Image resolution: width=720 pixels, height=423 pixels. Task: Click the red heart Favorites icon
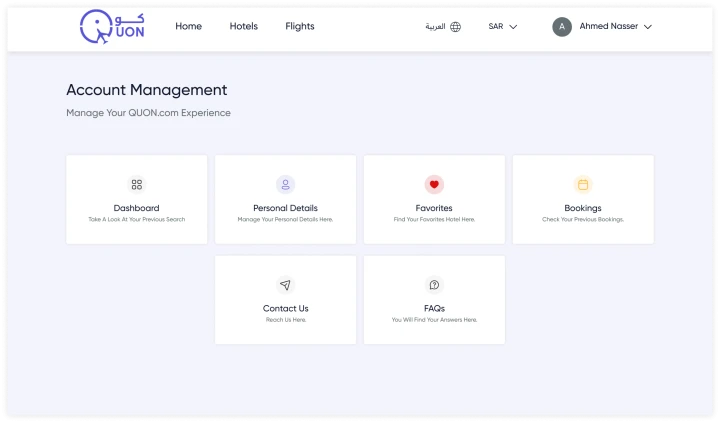434,185
